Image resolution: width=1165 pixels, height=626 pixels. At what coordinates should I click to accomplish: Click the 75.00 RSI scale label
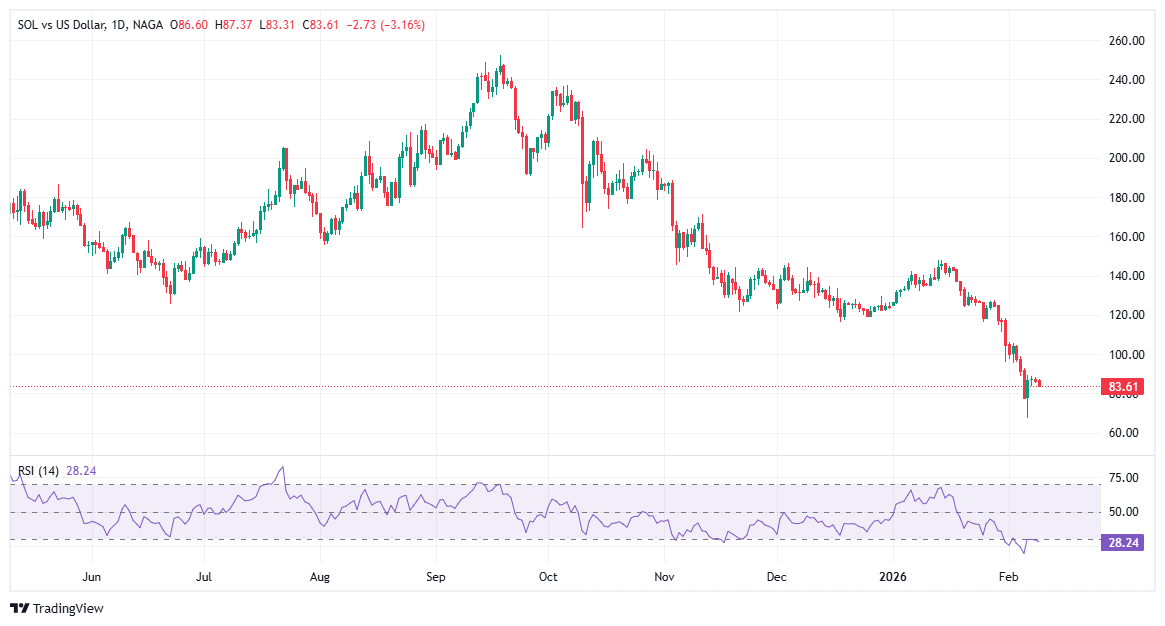click(1122, 478)
